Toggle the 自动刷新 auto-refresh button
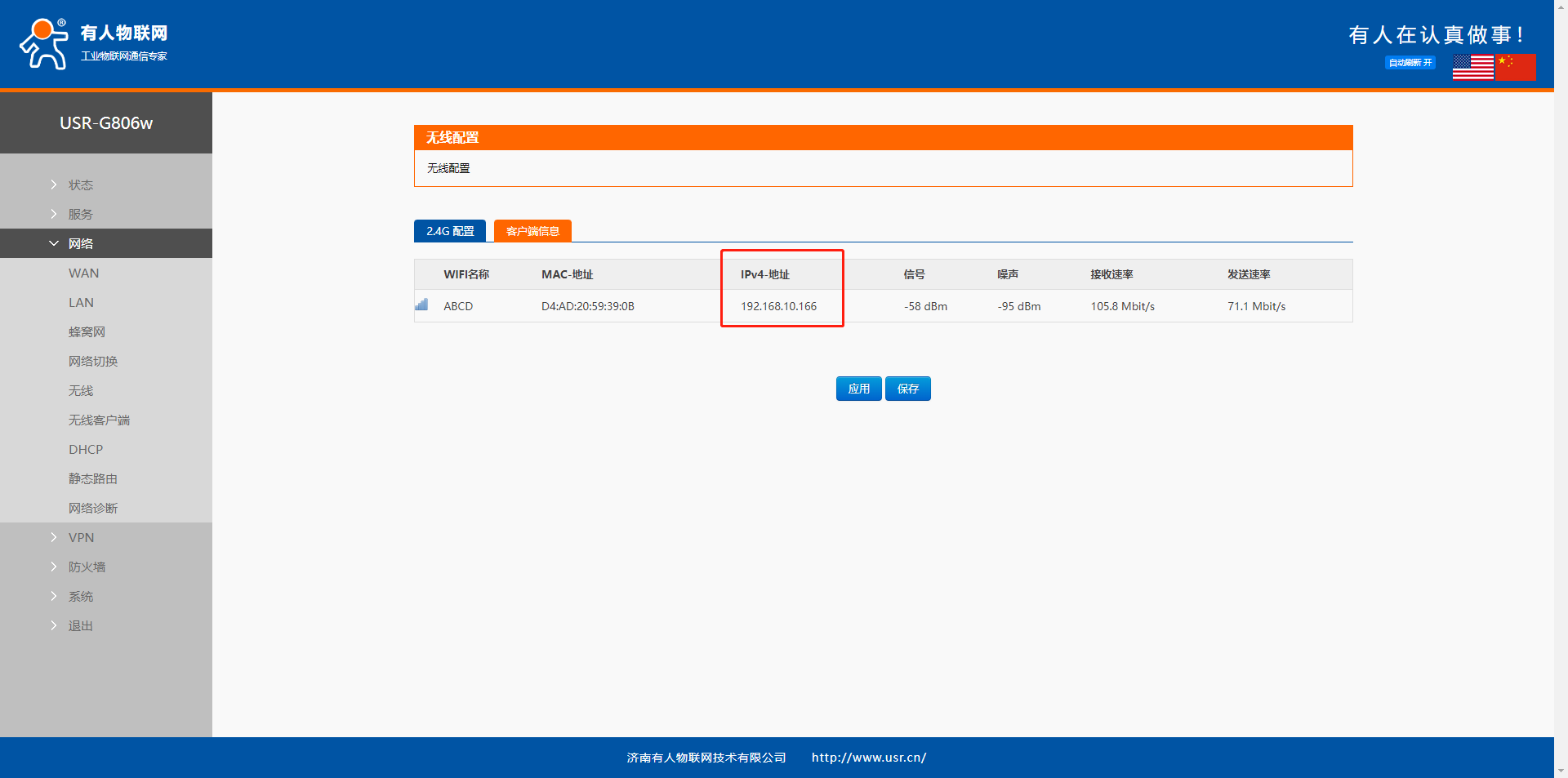The height and width of the screenshot is (778, 1568). coord(1410,63)
